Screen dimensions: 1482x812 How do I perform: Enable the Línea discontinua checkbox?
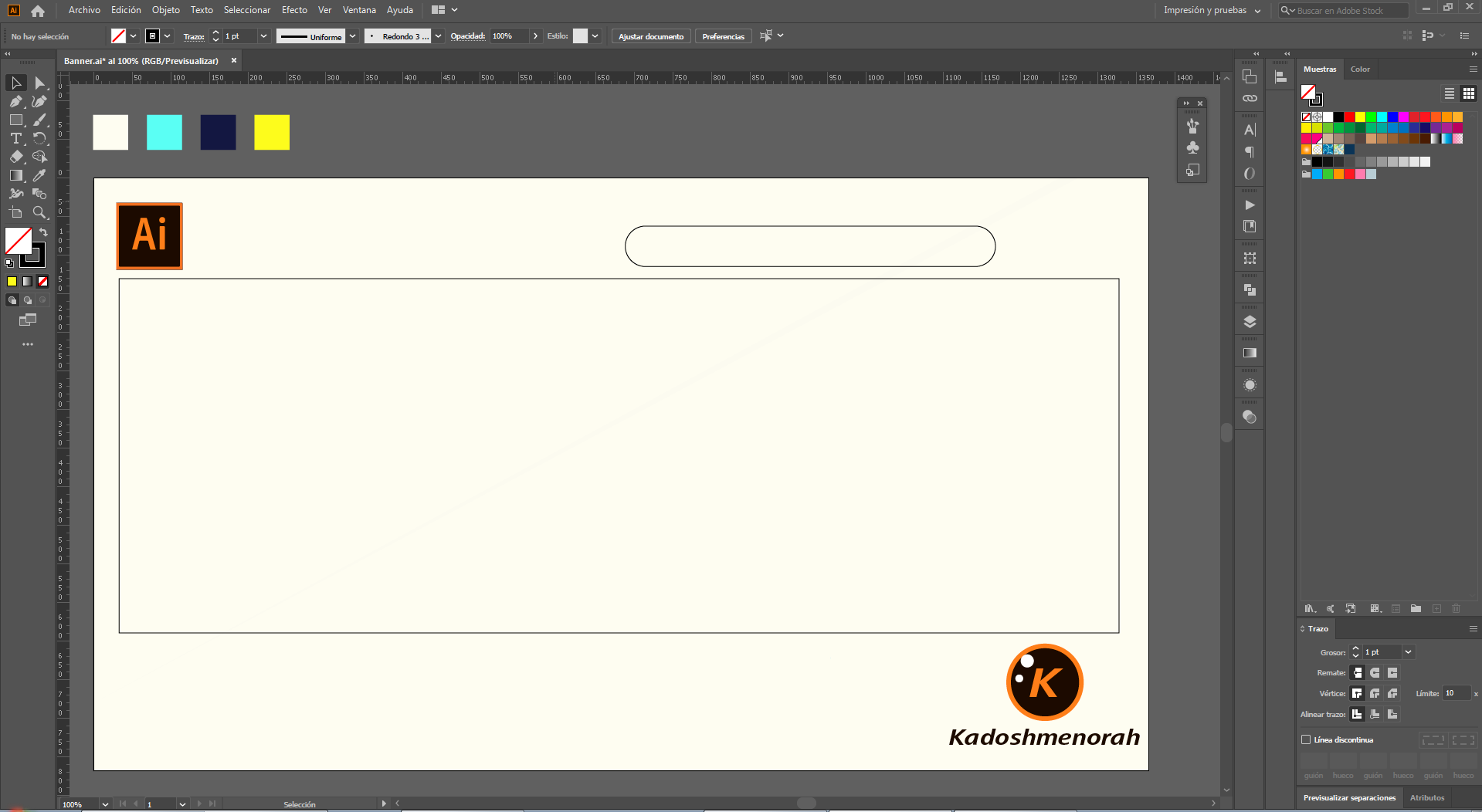point(1306,739)
